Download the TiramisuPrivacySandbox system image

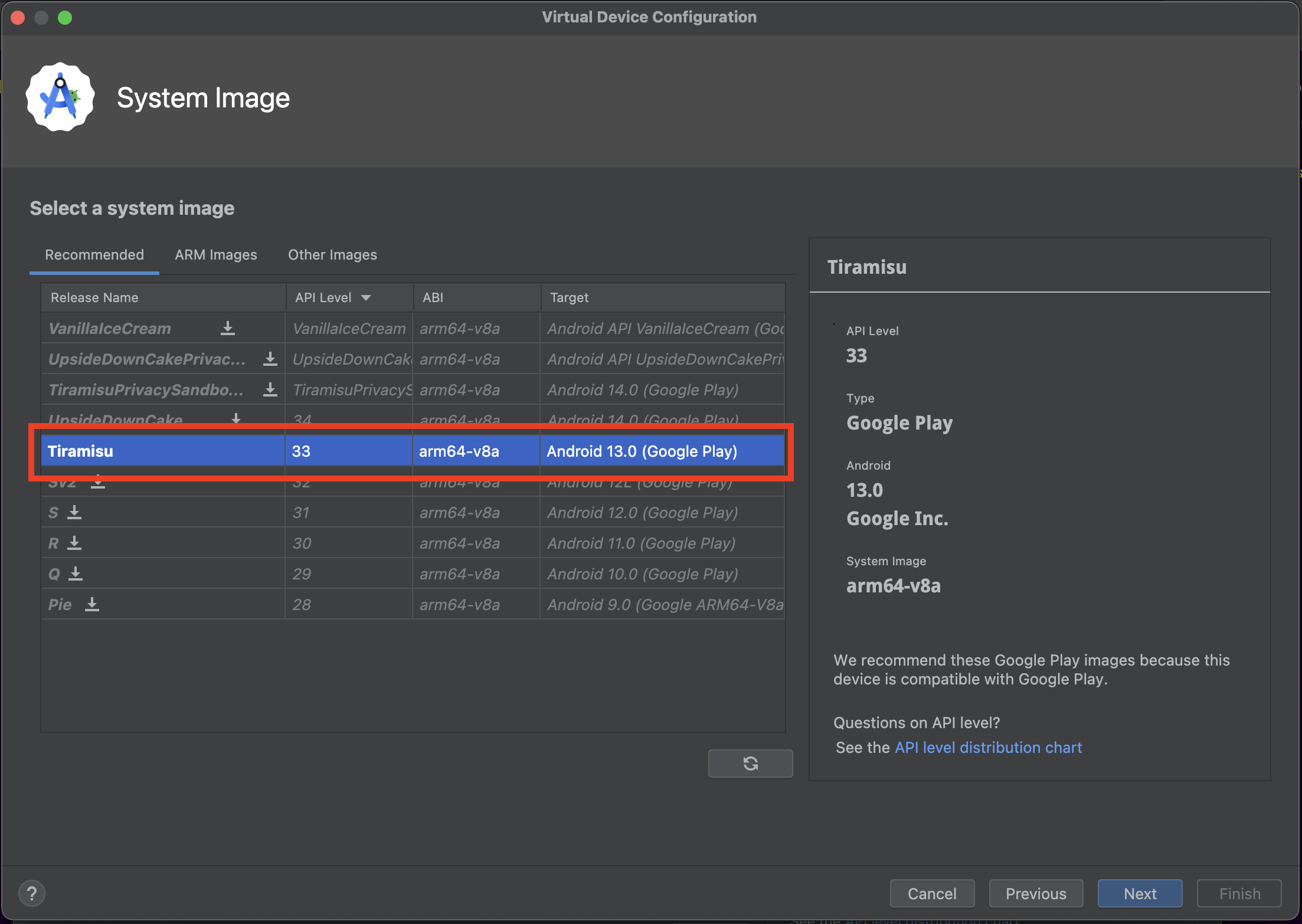tap(270, 389)
